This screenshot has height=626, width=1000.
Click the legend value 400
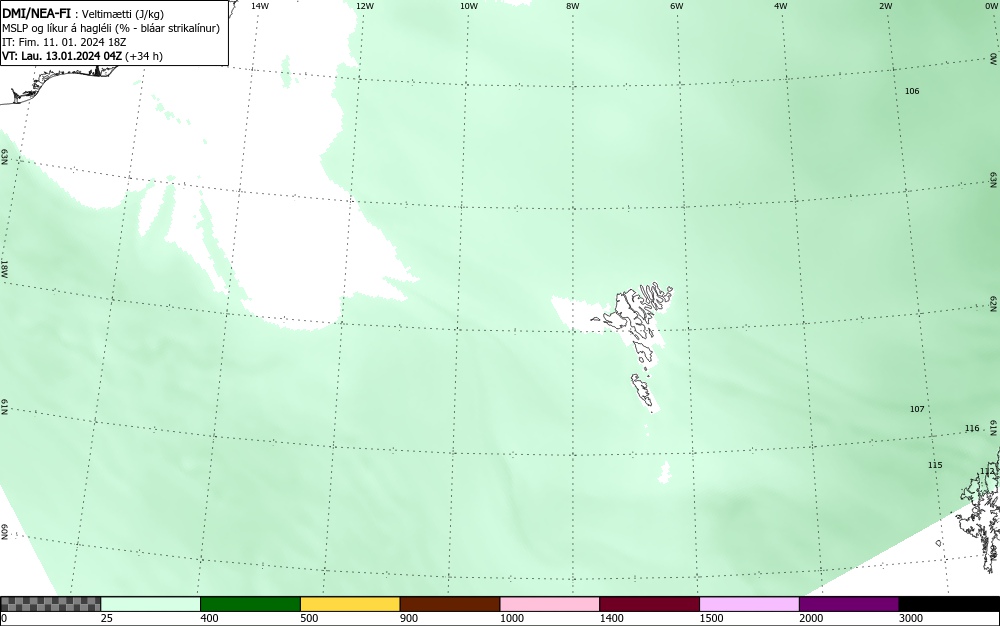pyautogui.click(x=209, y=618)
